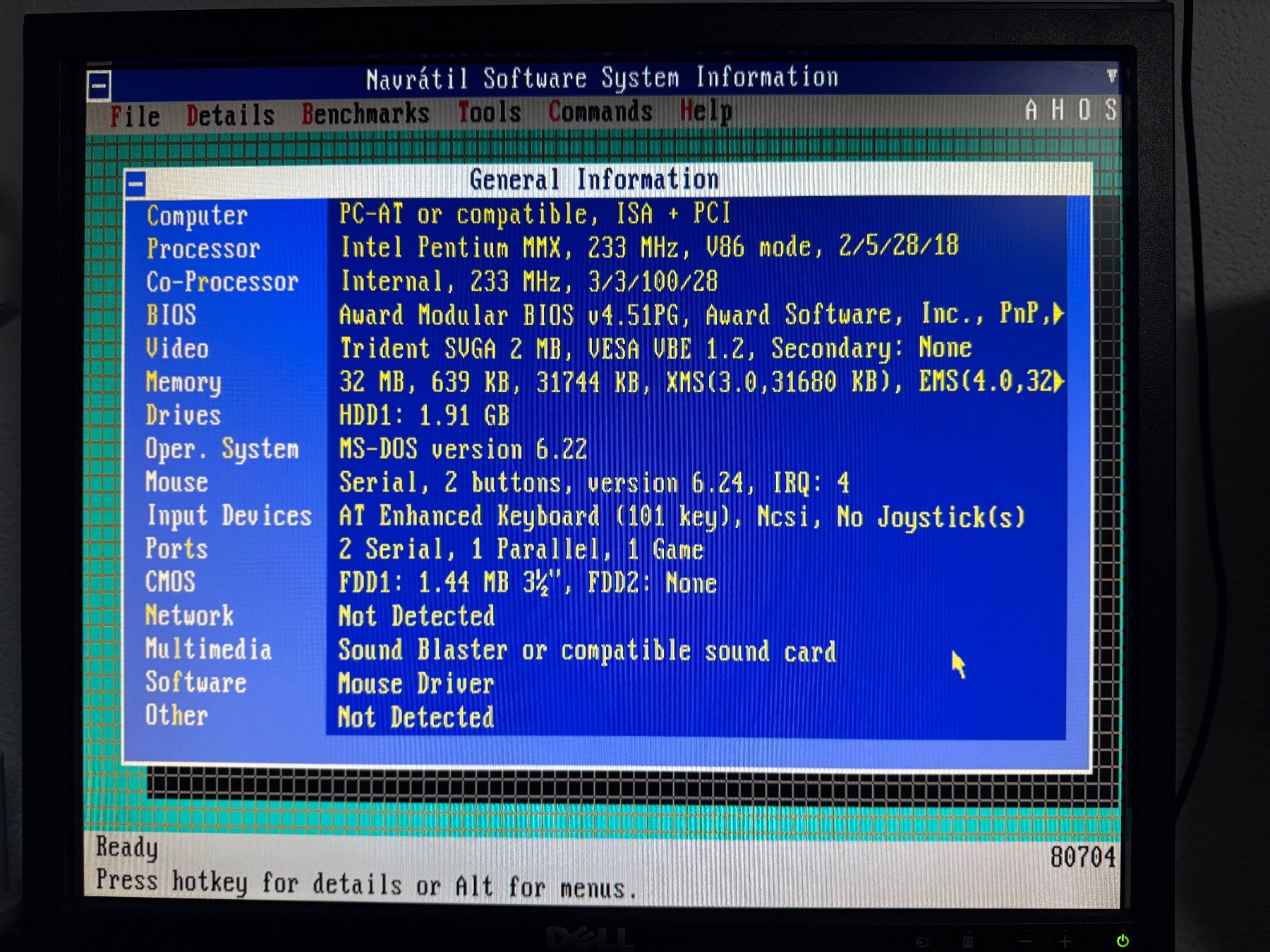
Task: Select the Mouse category
Action: click(x=176, y=482)
